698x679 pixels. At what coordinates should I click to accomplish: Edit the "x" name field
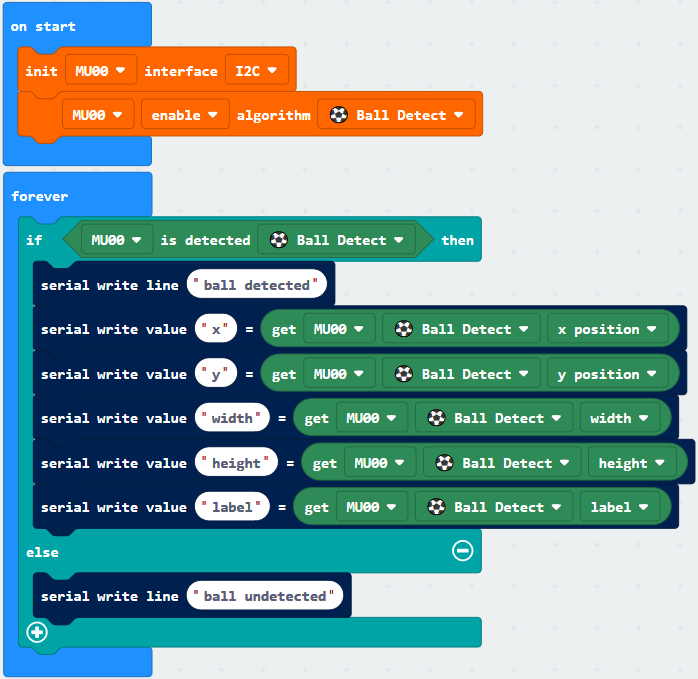pyautogui.click(x=216, y=329)
